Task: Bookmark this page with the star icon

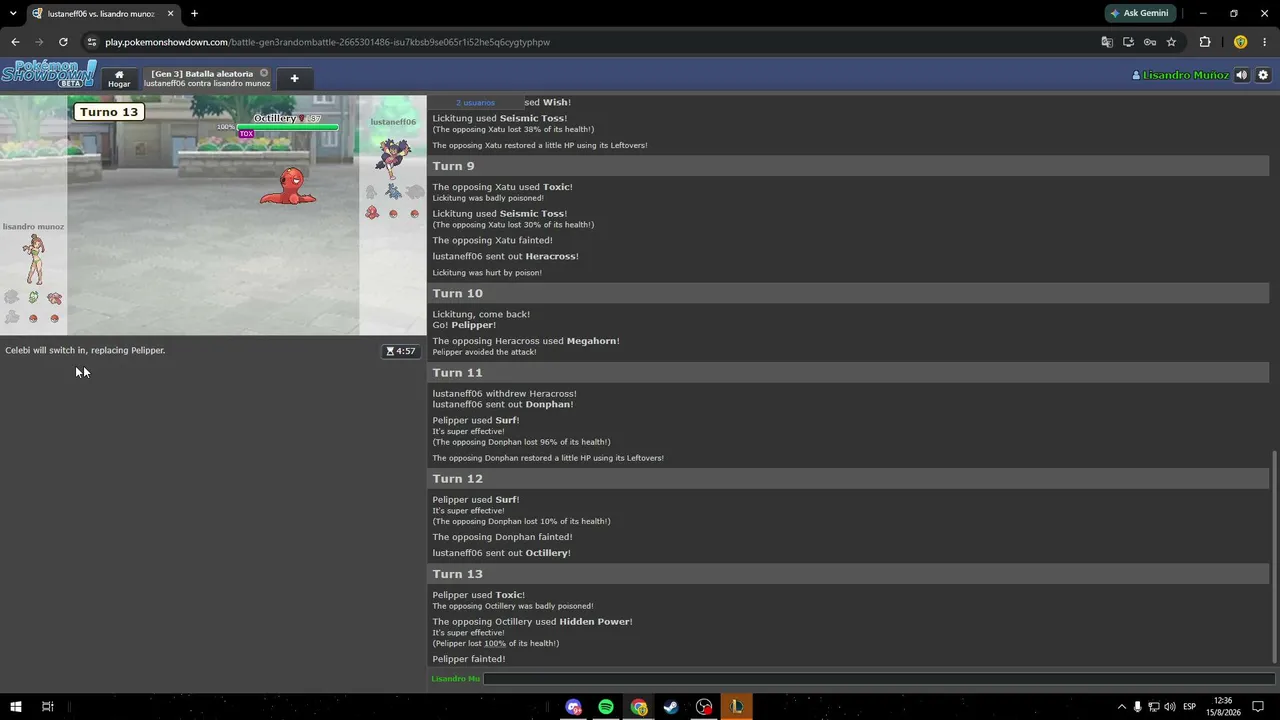Action: [x=1171, y=42]
